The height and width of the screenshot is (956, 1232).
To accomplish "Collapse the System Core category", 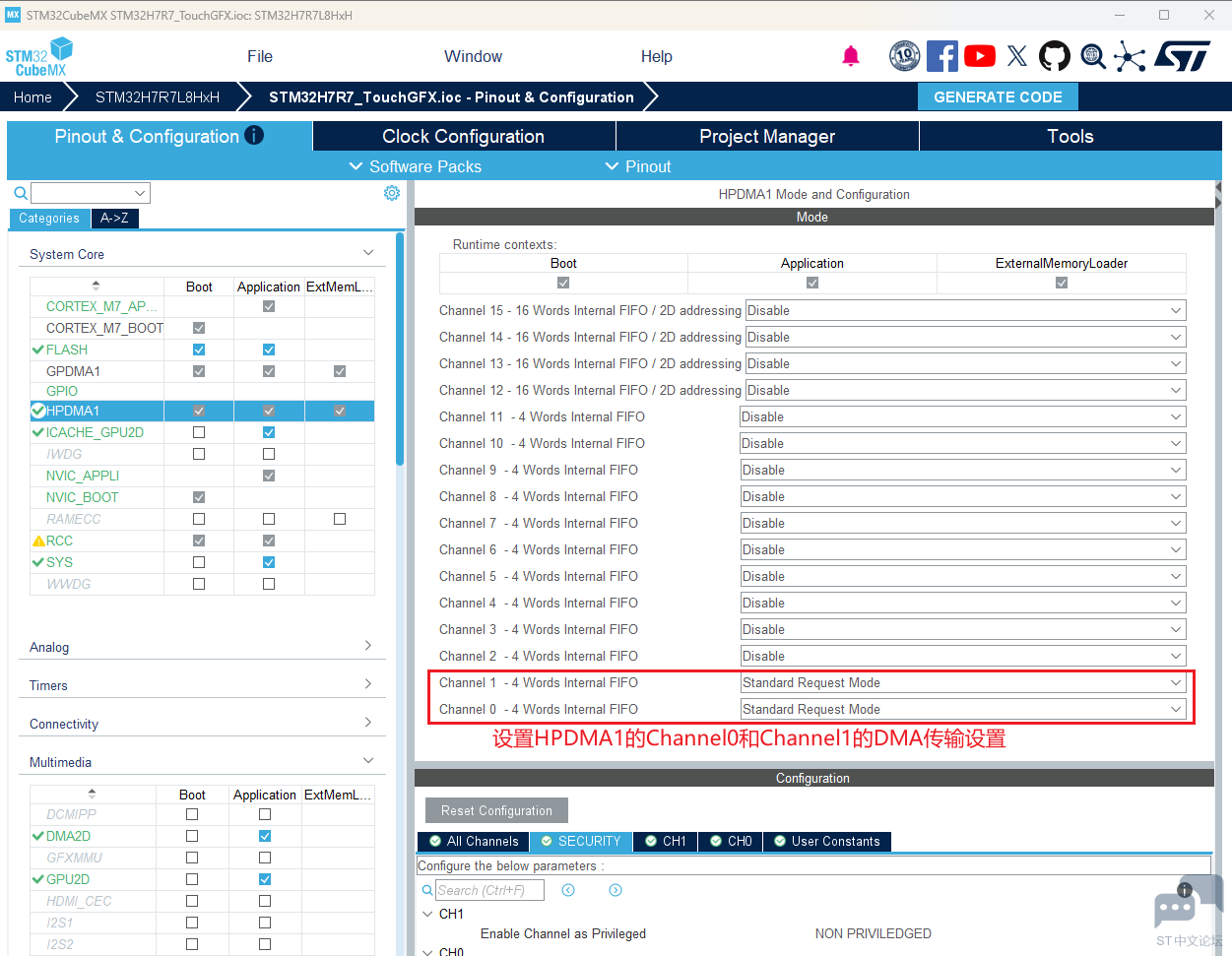I will 368,253.
